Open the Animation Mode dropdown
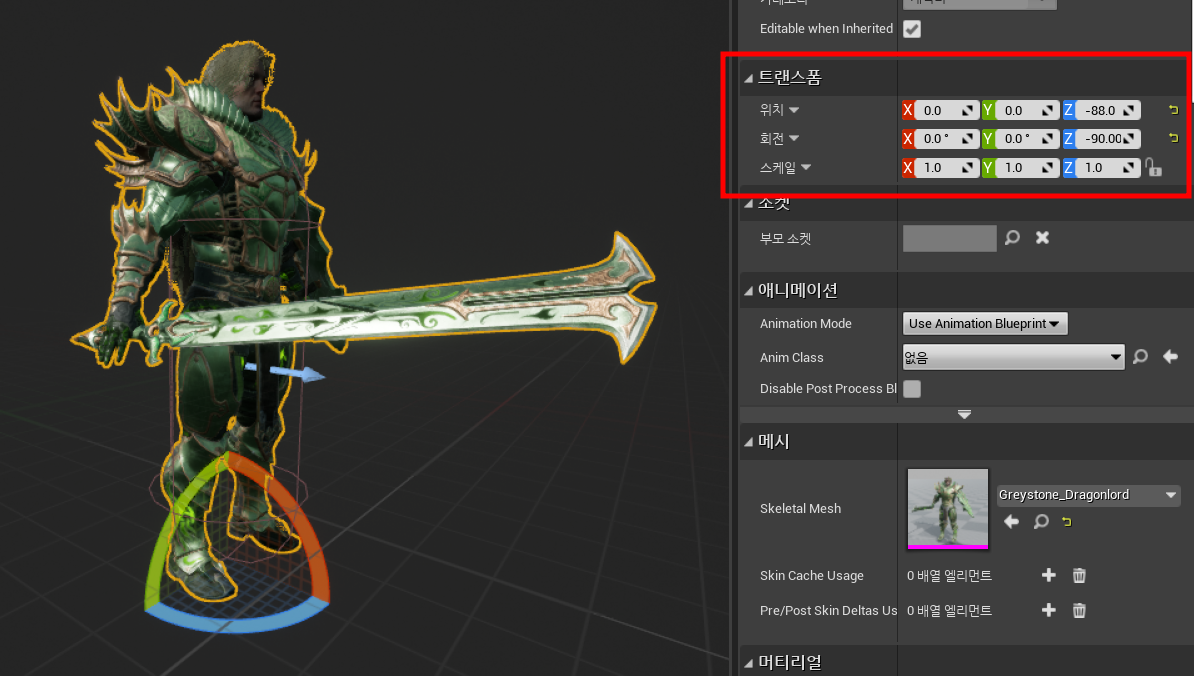 [985, 324]
